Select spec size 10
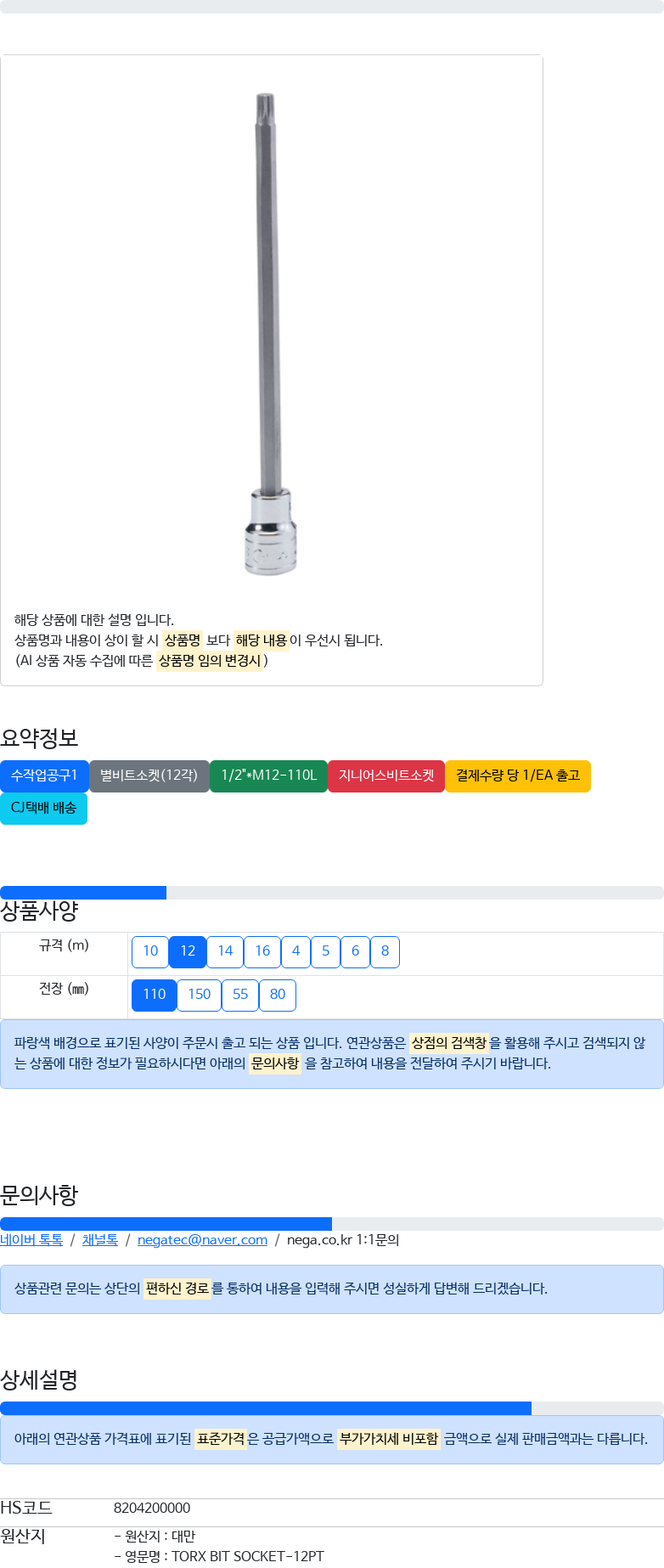 click(x=150, y=951)
